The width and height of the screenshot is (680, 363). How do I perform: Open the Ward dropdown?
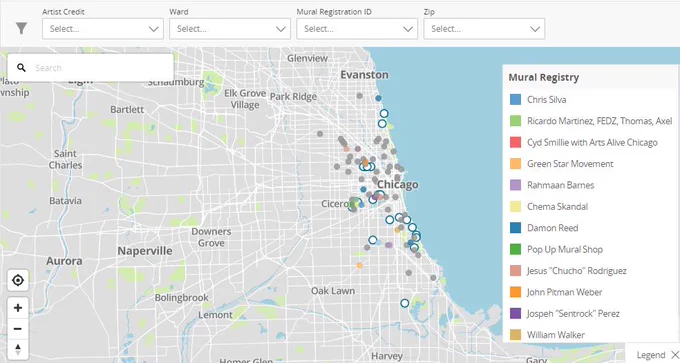click(230, 29)
